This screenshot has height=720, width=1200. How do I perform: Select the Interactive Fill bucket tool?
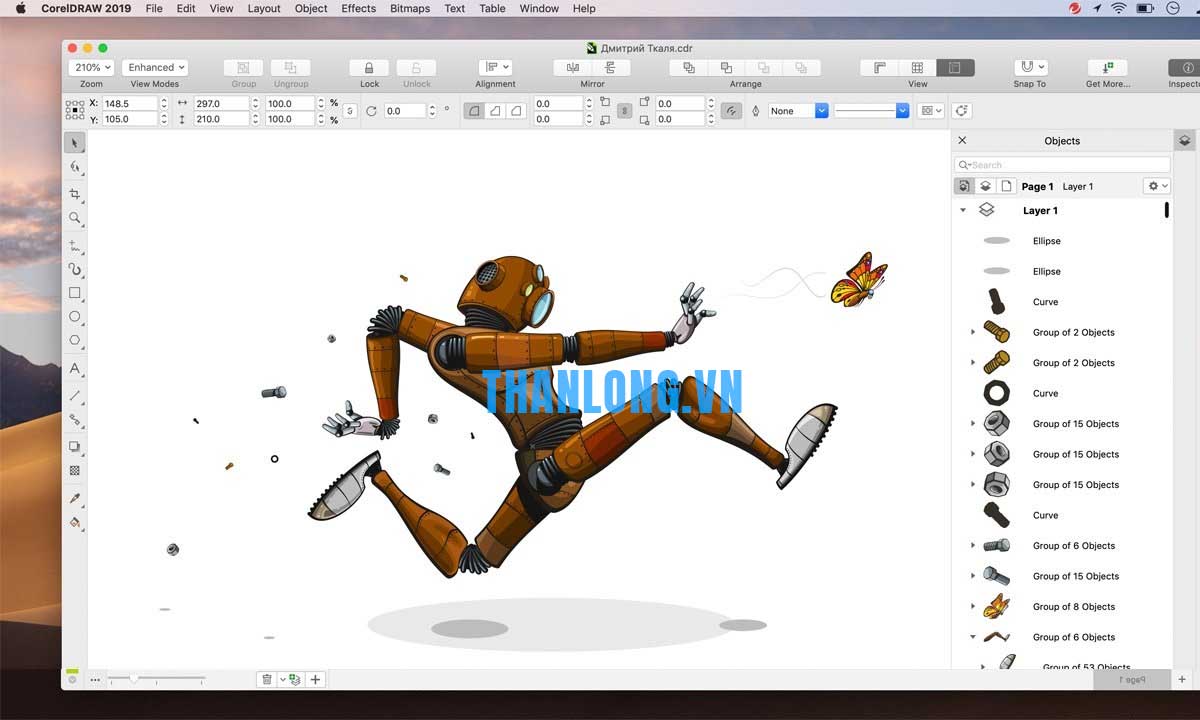coord(75,522)
